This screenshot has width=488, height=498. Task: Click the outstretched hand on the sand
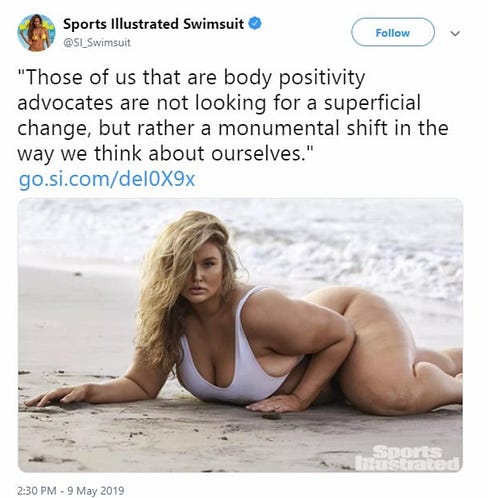pyautogui.click(x=55, y=397)
